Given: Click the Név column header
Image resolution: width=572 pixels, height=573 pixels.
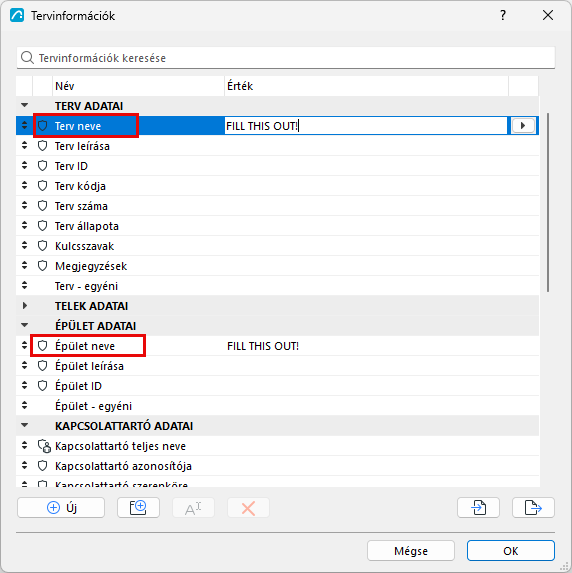Looking at the screenshot, I should (139, 86).
